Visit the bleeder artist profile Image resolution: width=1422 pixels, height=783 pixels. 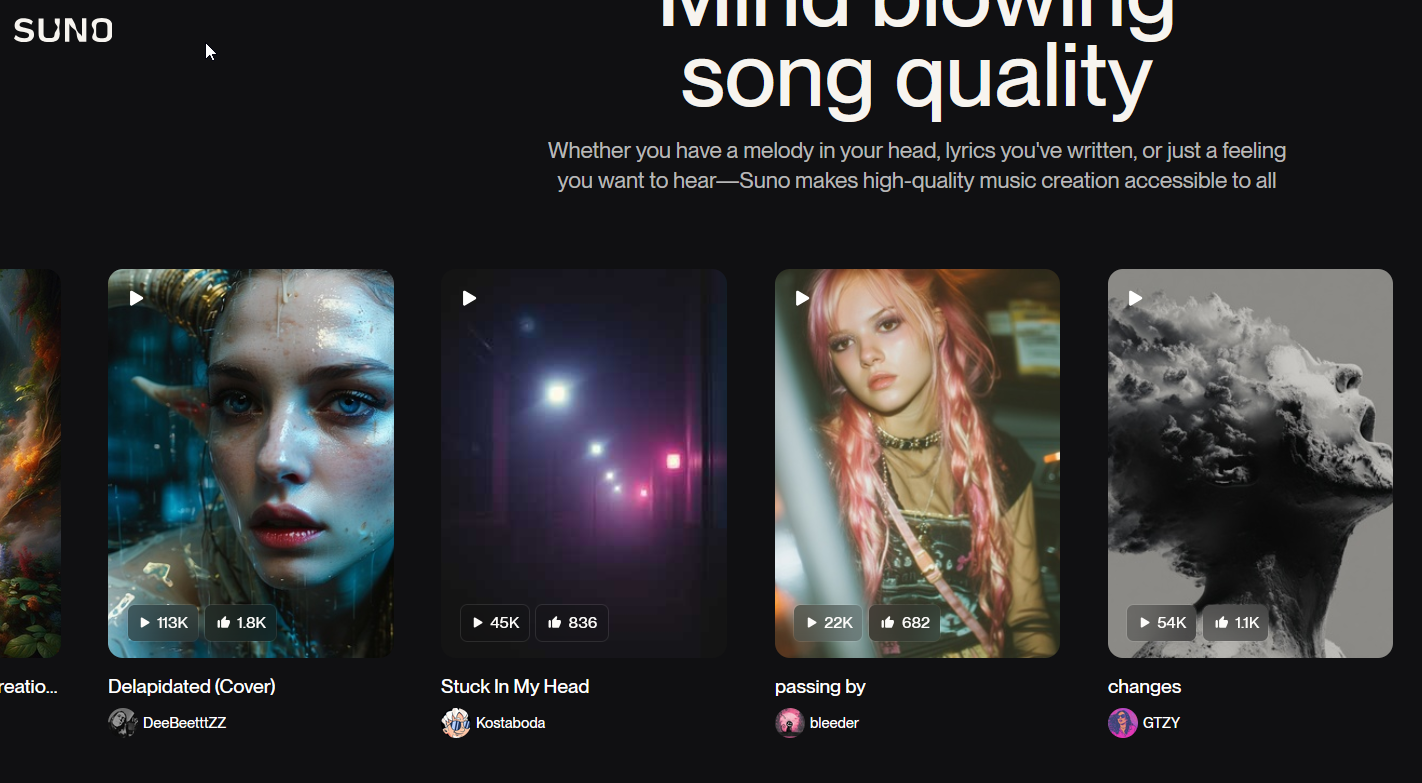(x=834, y=723)
